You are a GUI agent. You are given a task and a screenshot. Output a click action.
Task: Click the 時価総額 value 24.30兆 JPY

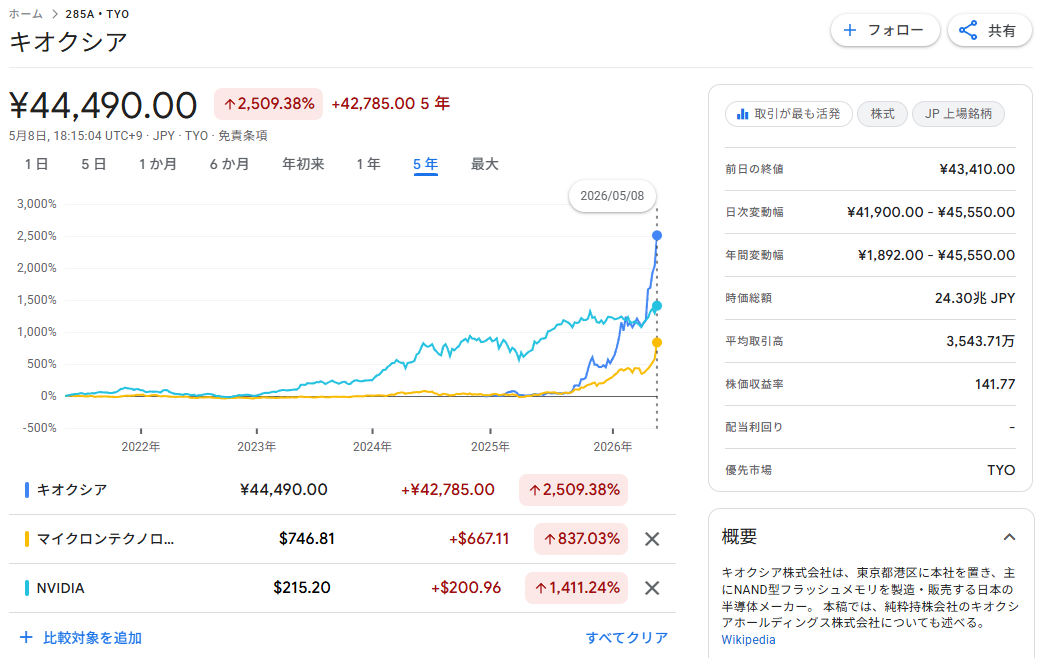click(975, 298)
